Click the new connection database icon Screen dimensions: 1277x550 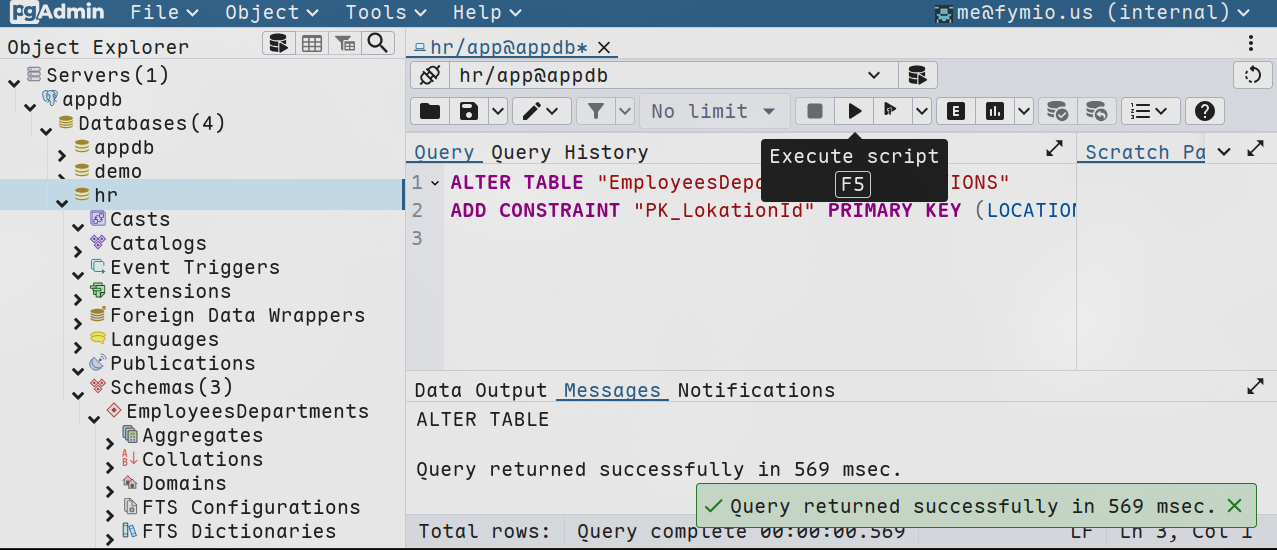click(x=916, y=75)
